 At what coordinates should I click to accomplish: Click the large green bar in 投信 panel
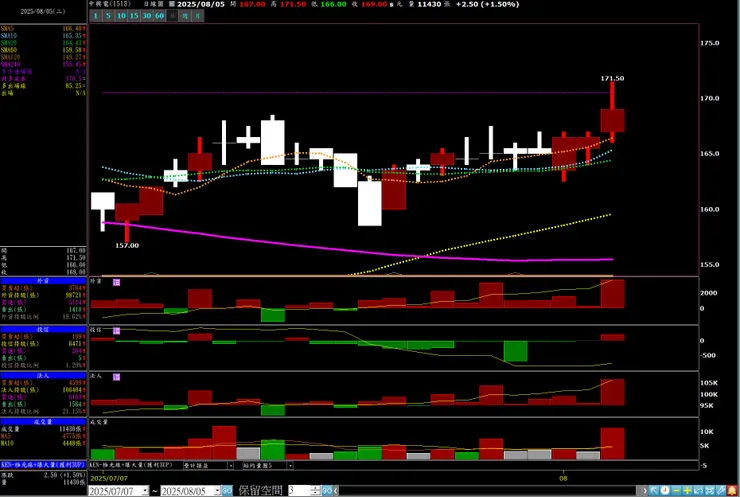515,351
